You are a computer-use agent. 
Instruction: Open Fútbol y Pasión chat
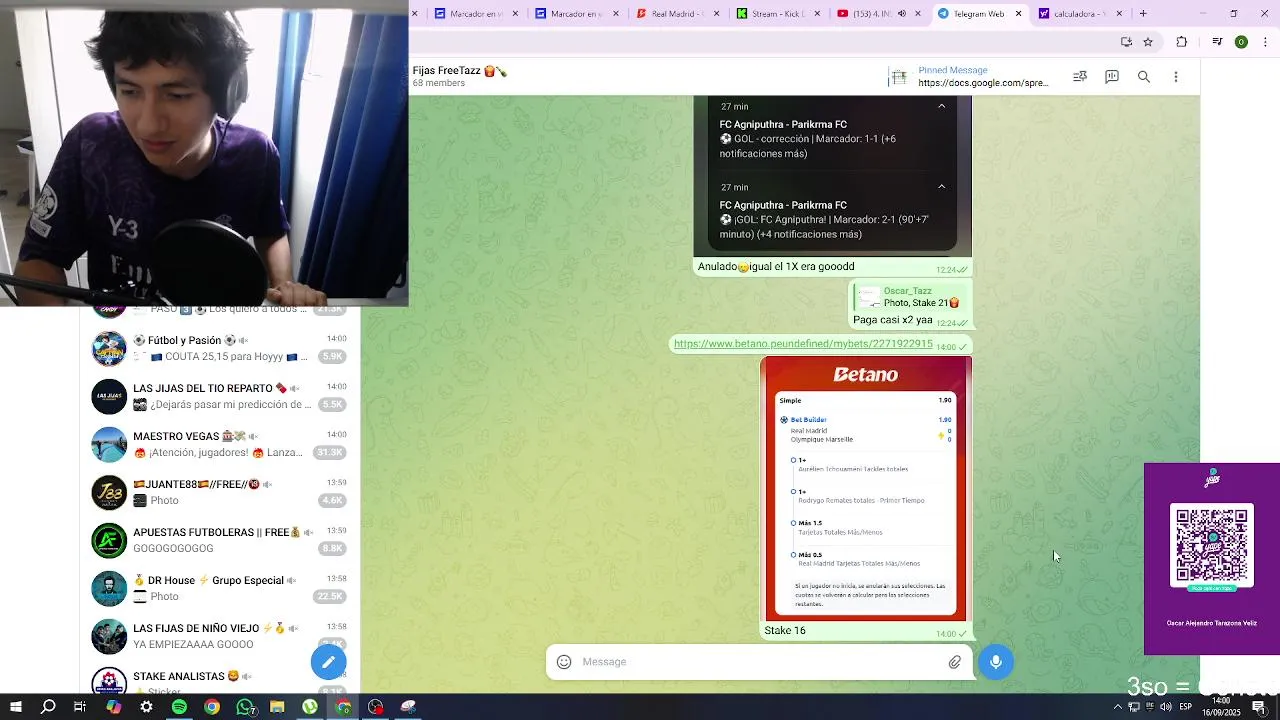click(220, 348)
